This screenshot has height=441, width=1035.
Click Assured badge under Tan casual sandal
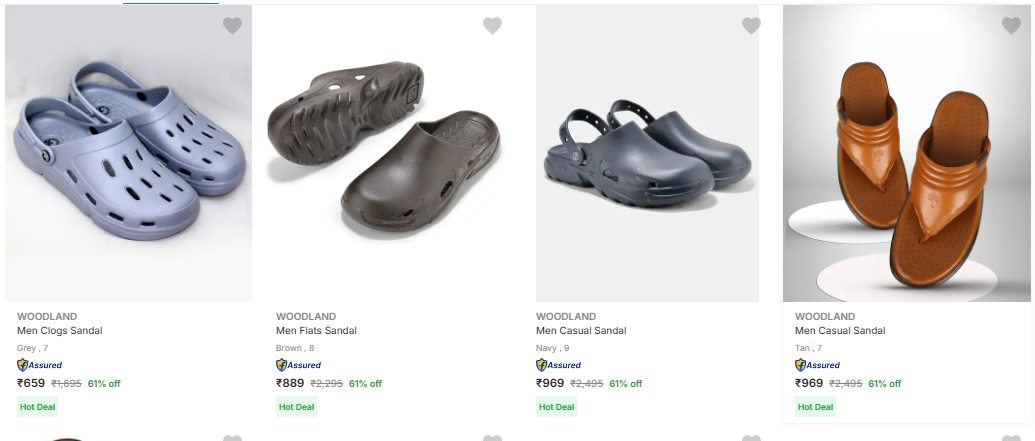(x=818, y=365)
